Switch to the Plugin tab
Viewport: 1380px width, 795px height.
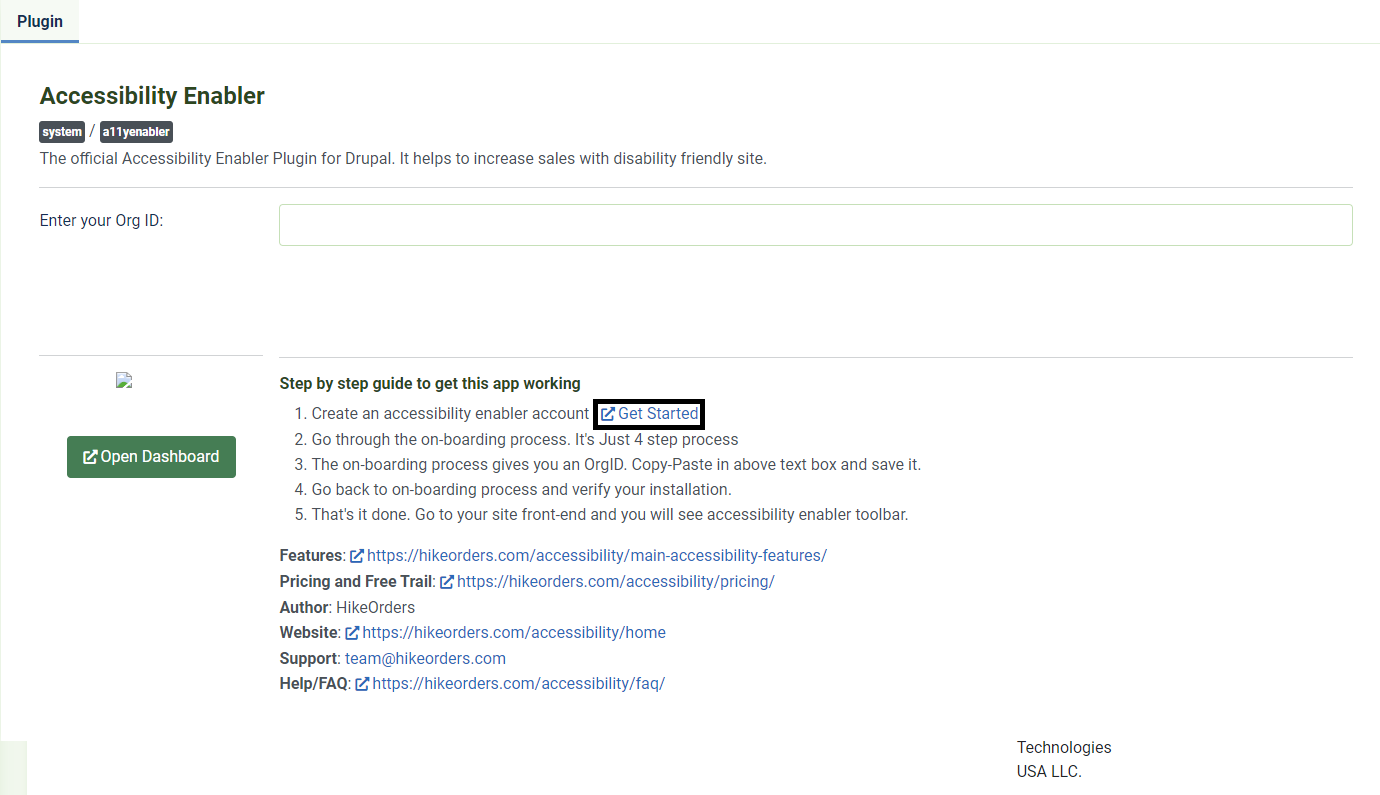pos(40,21)
